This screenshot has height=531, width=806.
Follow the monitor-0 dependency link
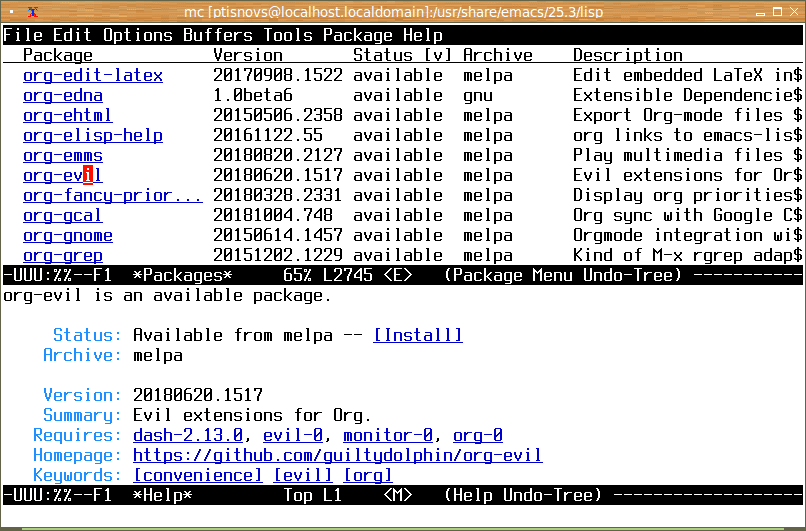(388, 435)
